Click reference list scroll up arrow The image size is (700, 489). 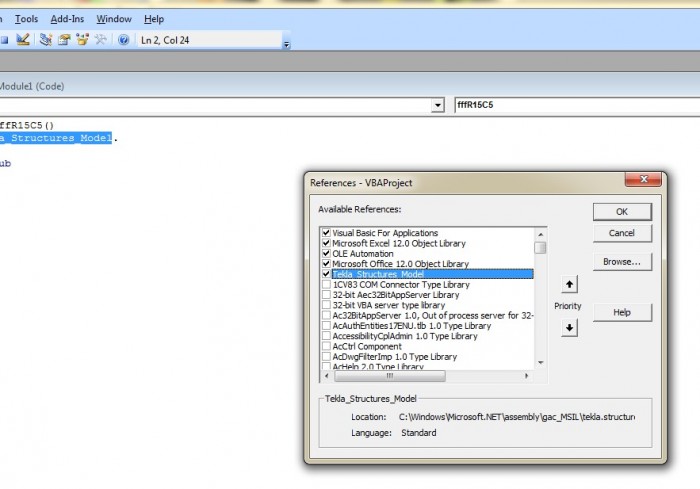(541, 234)
